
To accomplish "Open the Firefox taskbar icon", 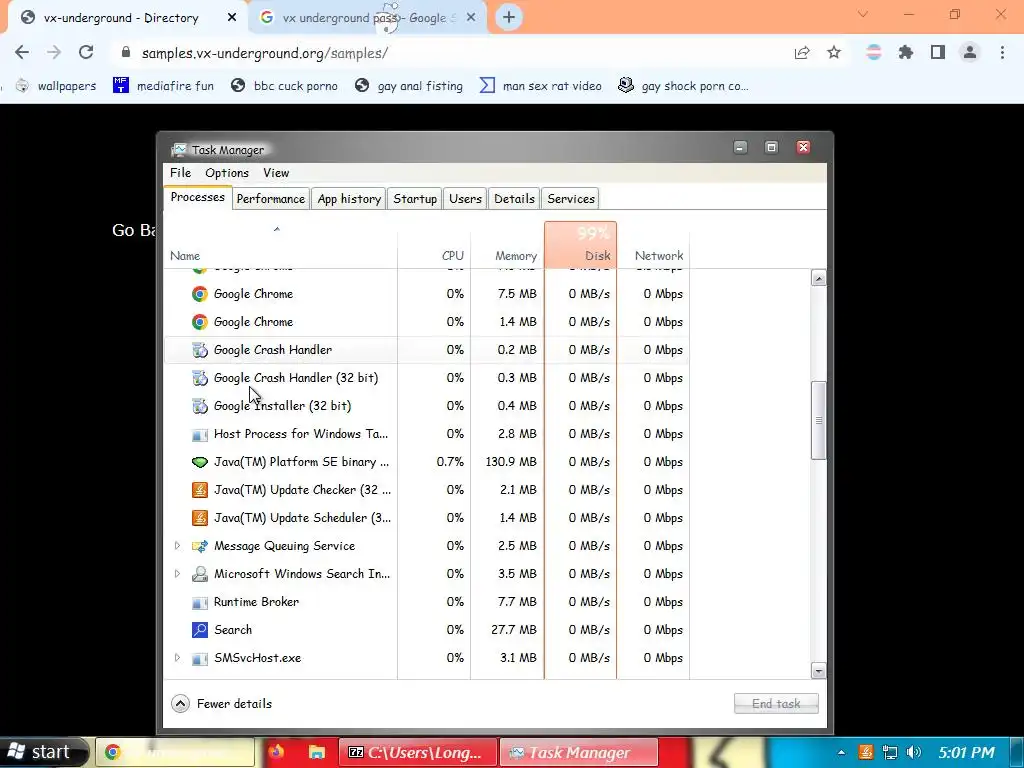I will 276,752.
